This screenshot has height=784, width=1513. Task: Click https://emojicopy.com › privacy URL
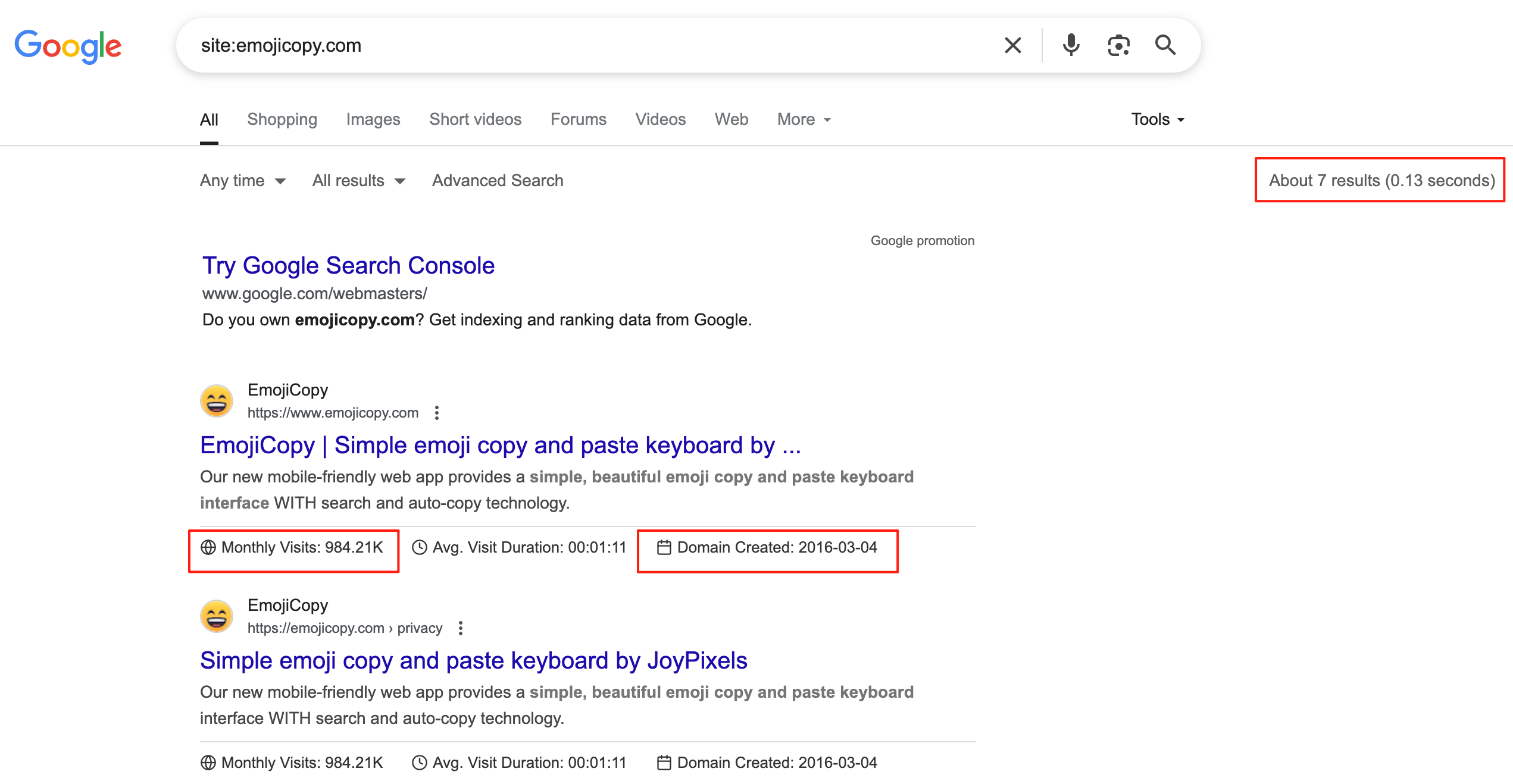345,628
